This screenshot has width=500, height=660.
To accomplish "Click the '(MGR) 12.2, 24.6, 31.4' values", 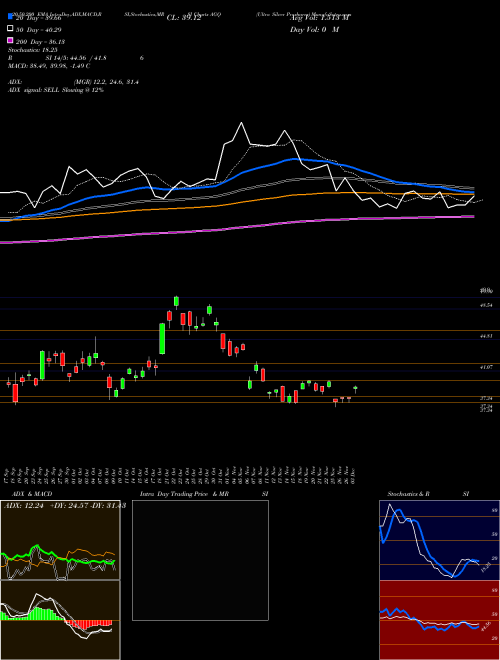I will click(106, 82).
